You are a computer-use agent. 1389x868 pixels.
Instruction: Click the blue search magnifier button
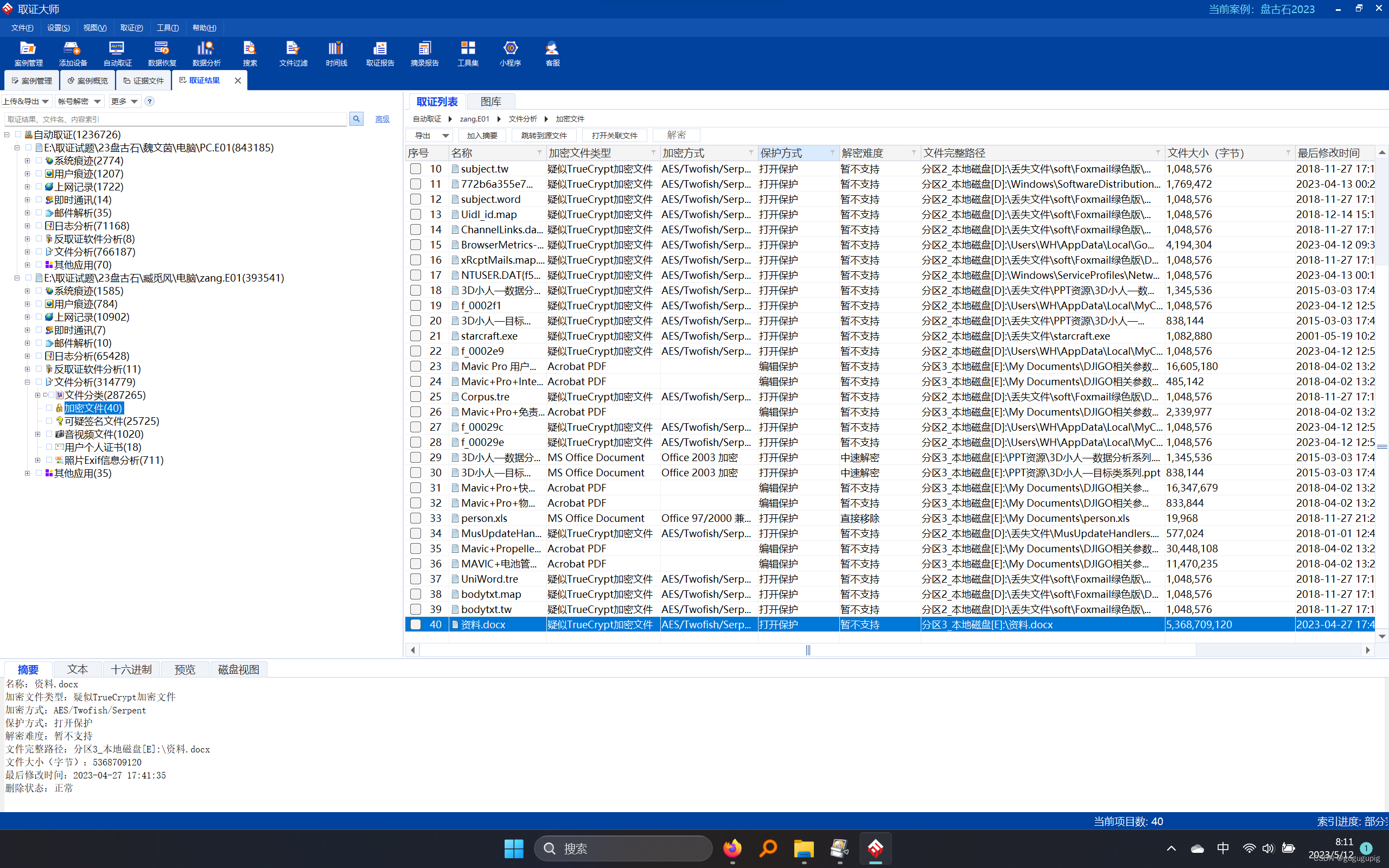(356, 119)
